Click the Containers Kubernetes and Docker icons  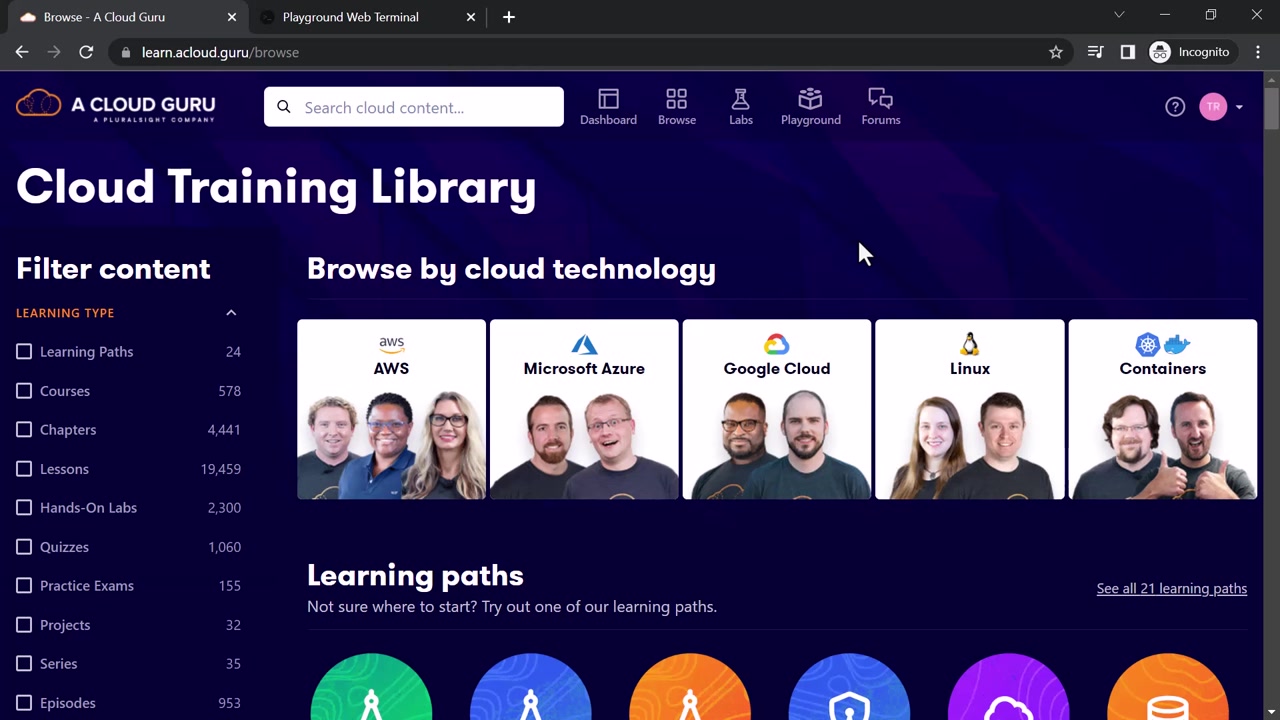tap(1163, 345)
